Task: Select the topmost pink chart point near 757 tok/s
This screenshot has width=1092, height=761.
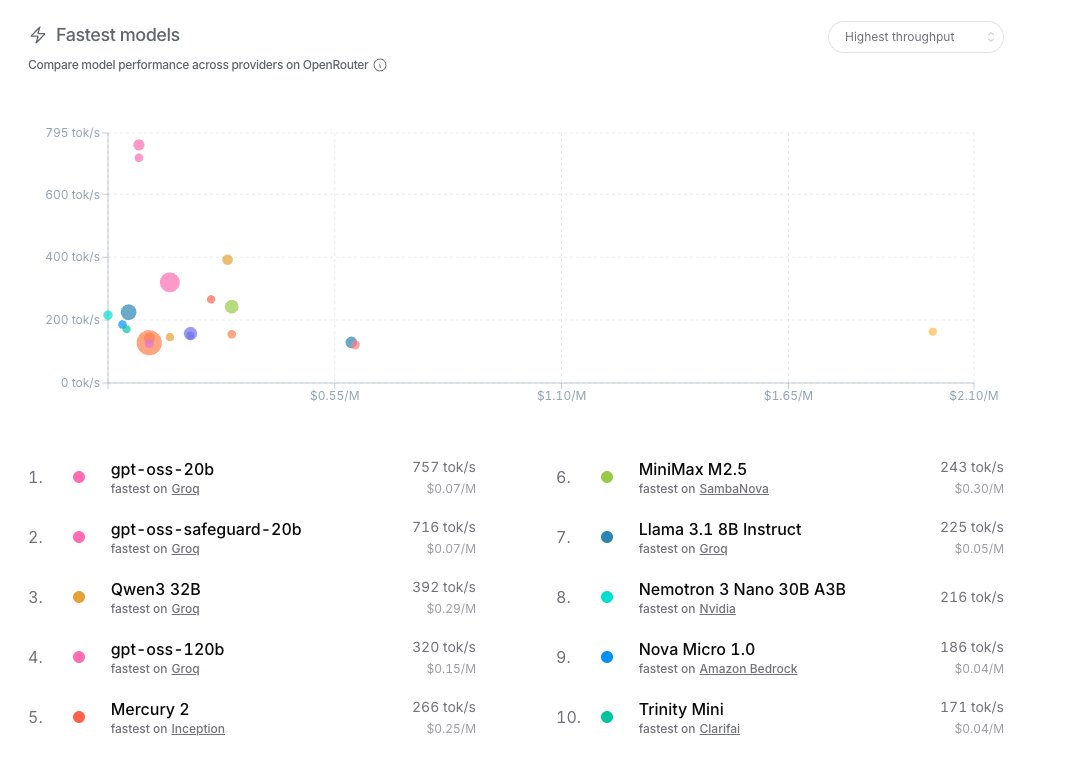Action: [x=139, y=145]
